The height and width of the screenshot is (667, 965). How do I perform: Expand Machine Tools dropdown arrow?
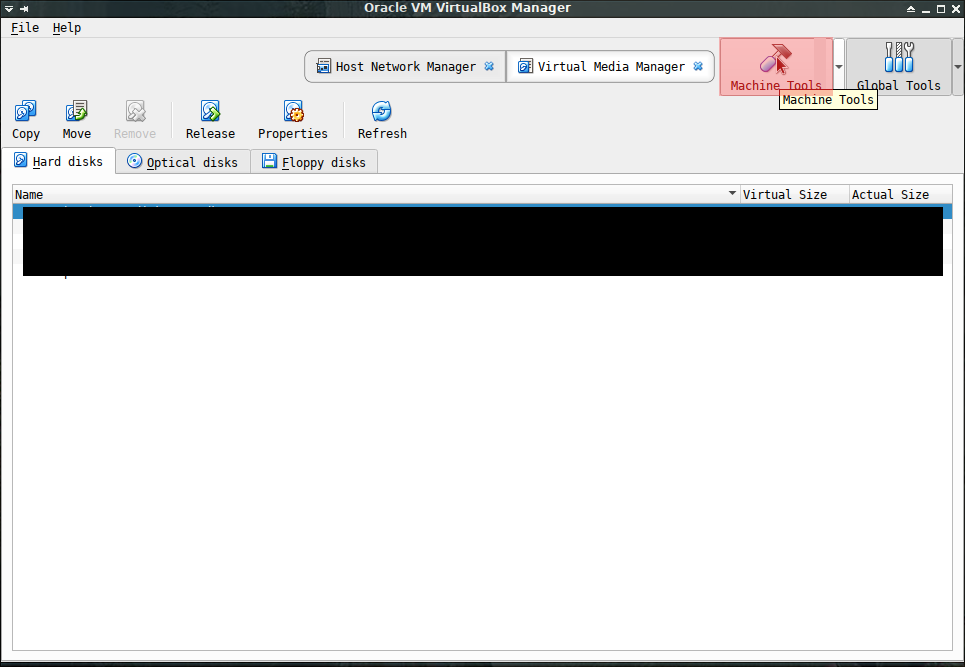click(x=839, y=67)
